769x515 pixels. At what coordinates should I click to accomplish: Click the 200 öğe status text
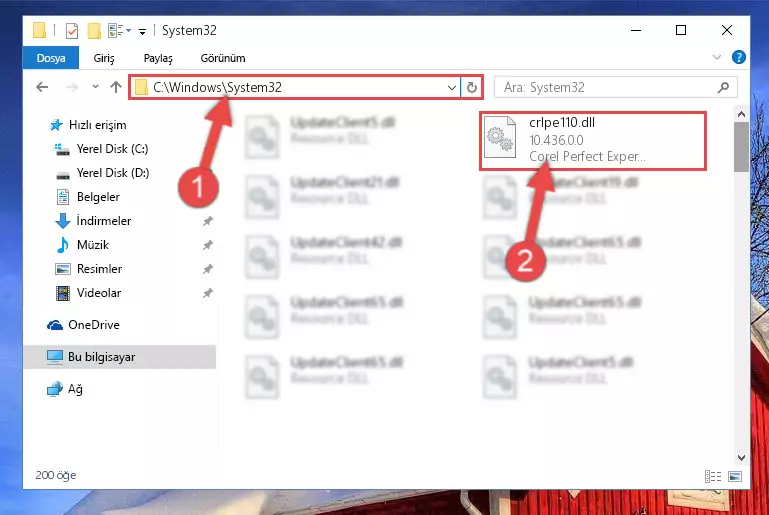click(55, 475)
